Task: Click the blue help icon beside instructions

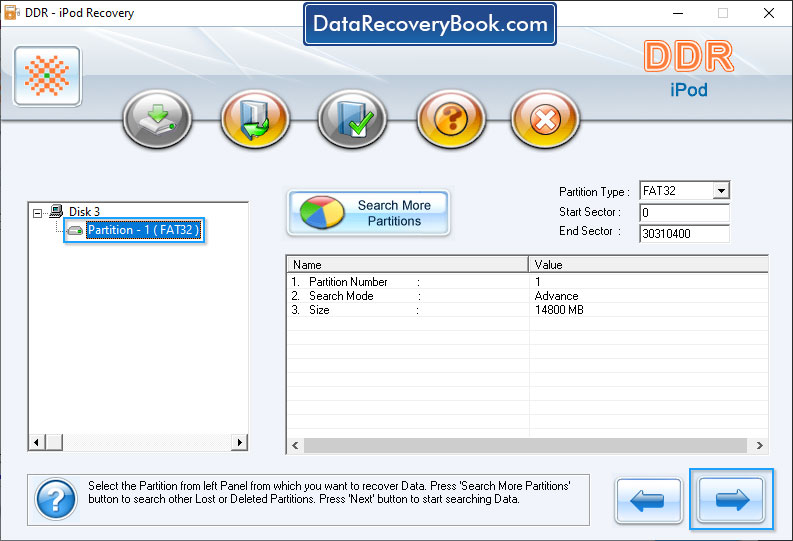Action: (x=56, y=500)
